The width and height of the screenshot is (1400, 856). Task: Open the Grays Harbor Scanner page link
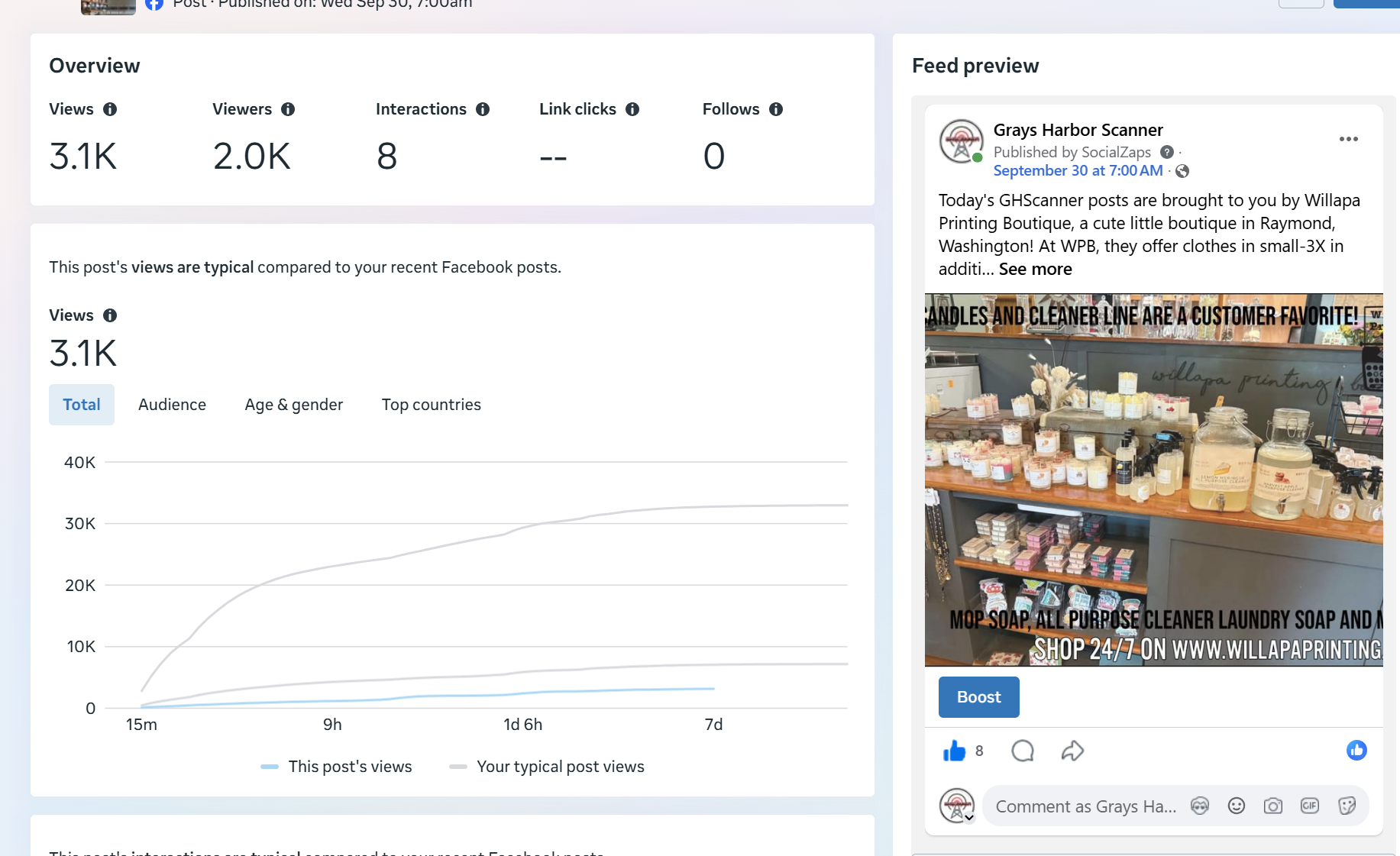click(x=1078, y=130)
